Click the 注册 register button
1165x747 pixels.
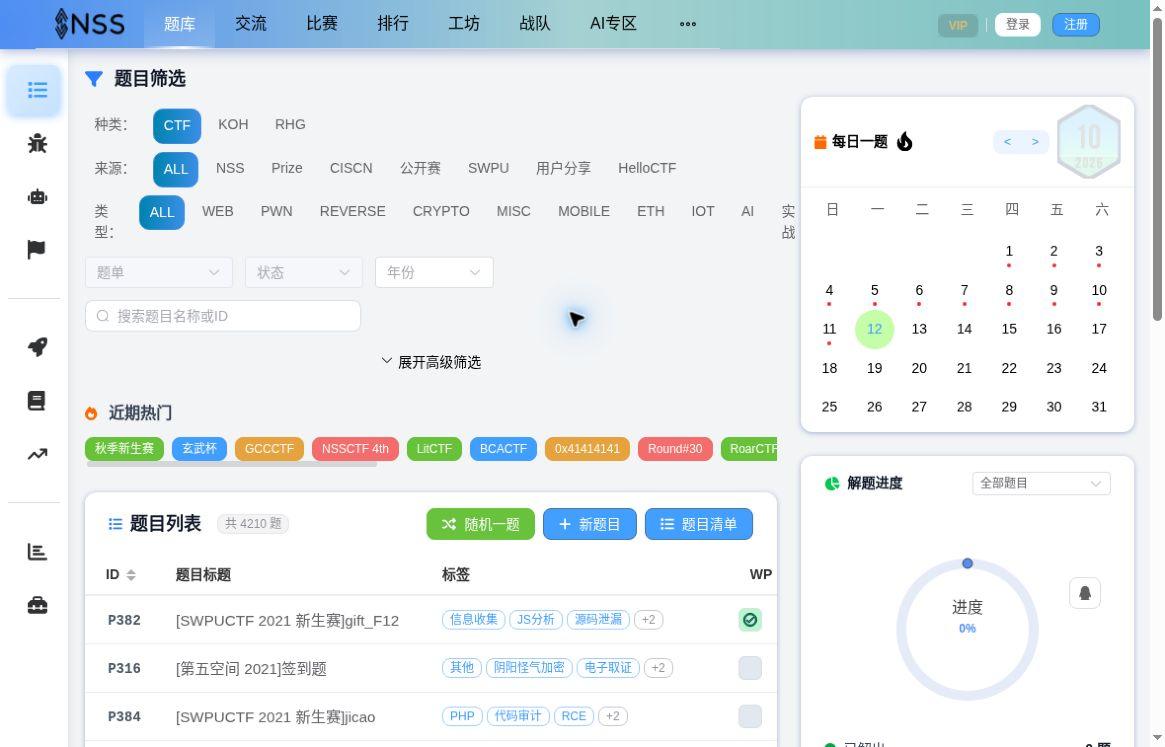pyautogui.click(x=1076, y=25)
